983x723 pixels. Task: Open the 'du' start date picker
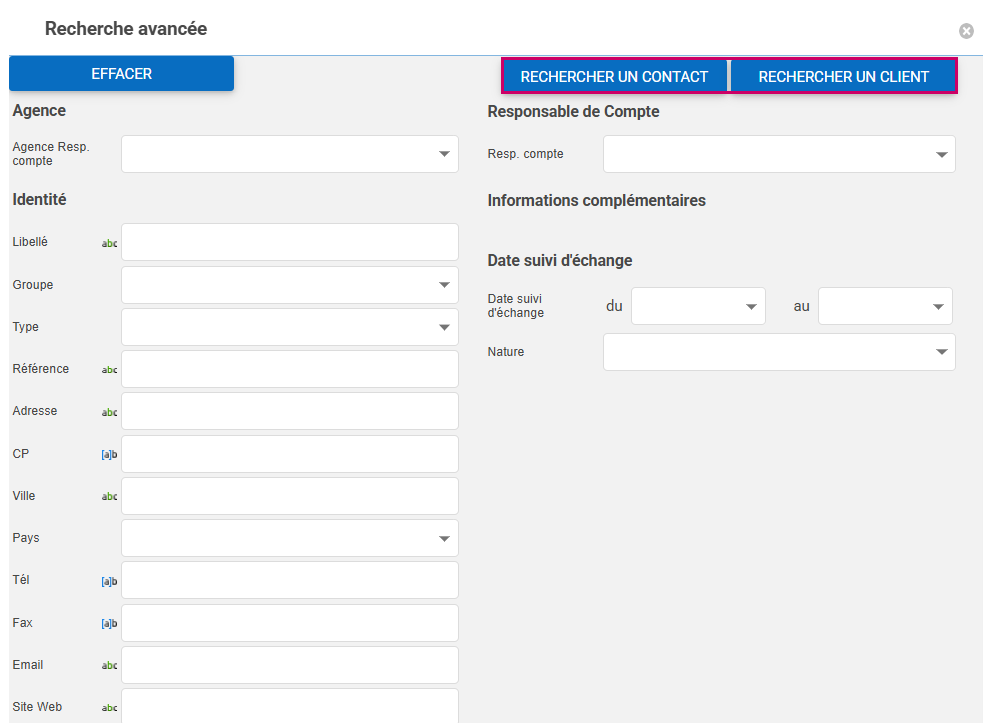point(698,306)
